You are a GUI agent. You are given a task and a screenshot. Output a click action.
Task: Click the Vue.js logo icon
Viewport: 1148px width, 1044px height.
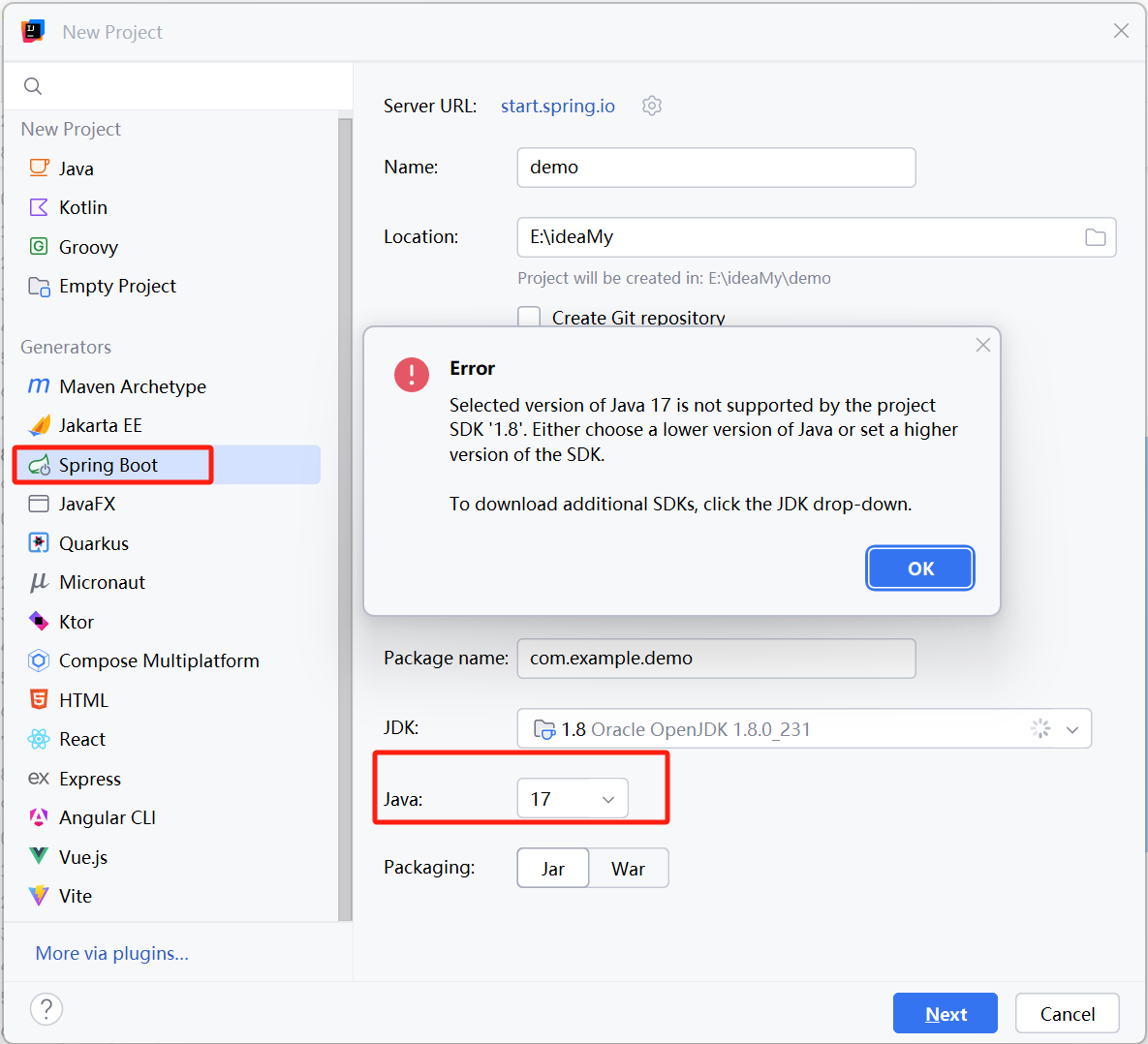[x=39, y=856]
